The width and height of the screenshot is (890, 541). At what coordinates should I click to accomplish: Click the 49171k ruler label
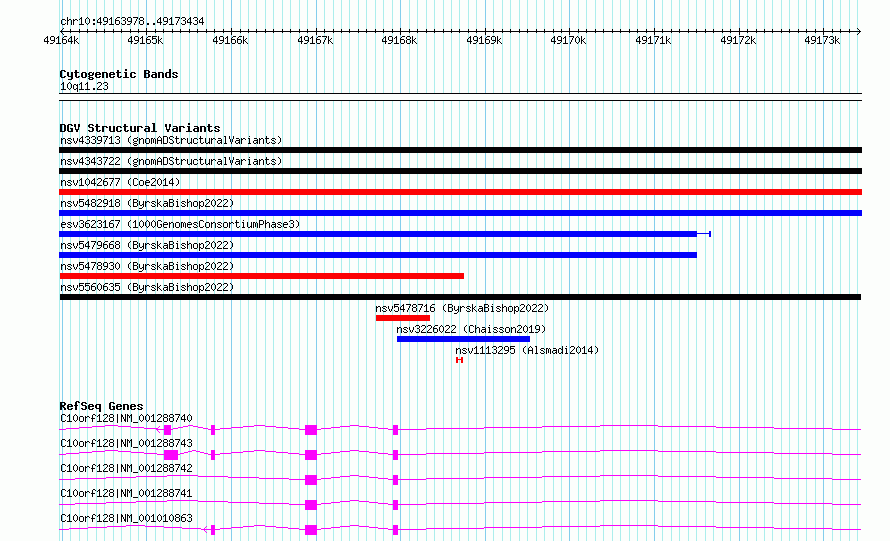653,40
